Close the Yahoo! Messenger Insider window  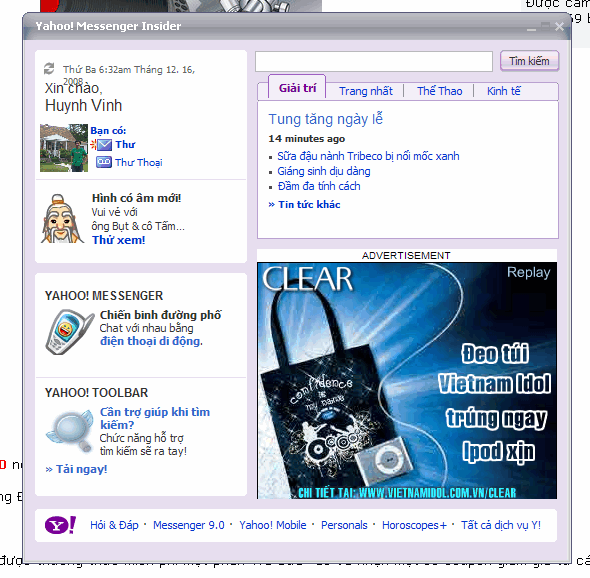[x=559, y=26]
